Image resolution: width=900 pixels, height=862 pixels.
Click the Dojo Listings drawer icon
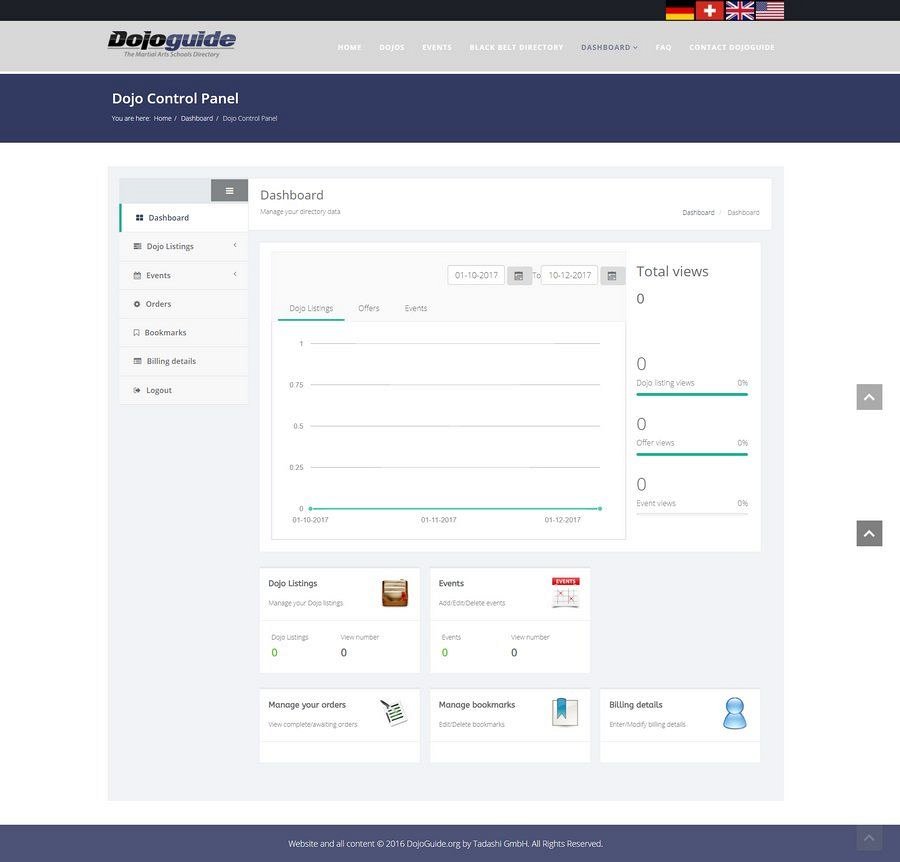click(x=395, y=593)
